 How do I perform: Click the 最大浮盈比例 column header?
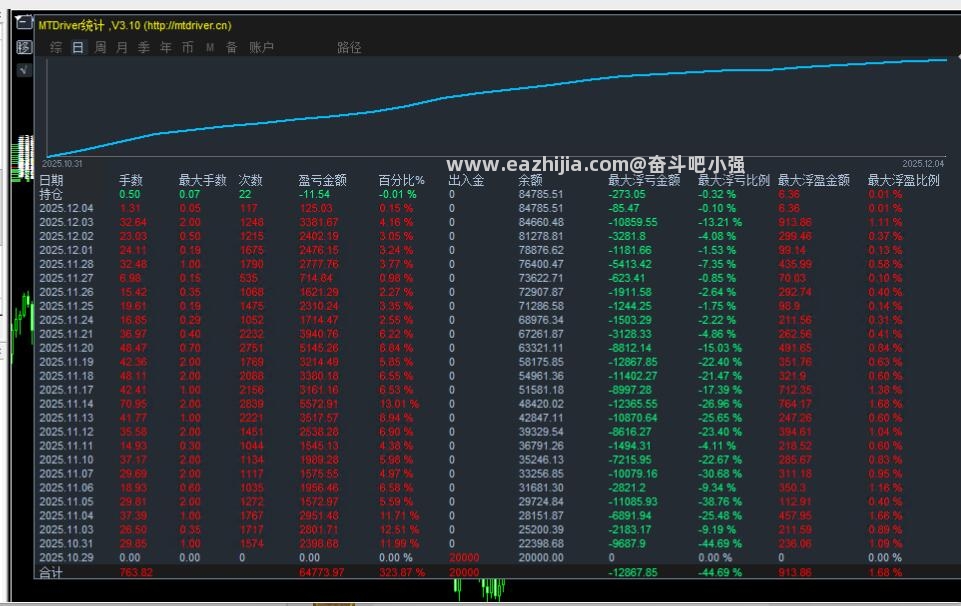(903, 180)
